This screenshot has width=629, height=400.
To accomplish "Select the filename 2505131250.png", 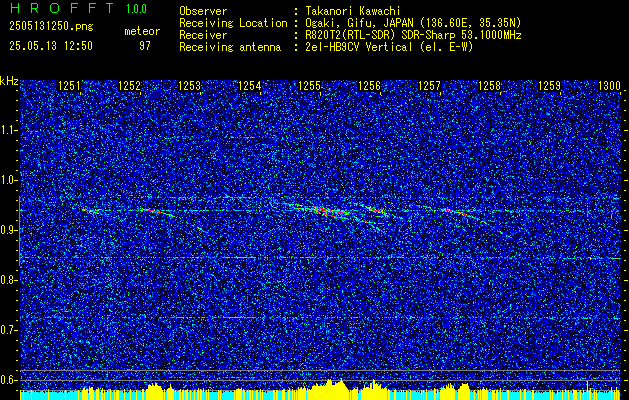I will click(51, 27).
